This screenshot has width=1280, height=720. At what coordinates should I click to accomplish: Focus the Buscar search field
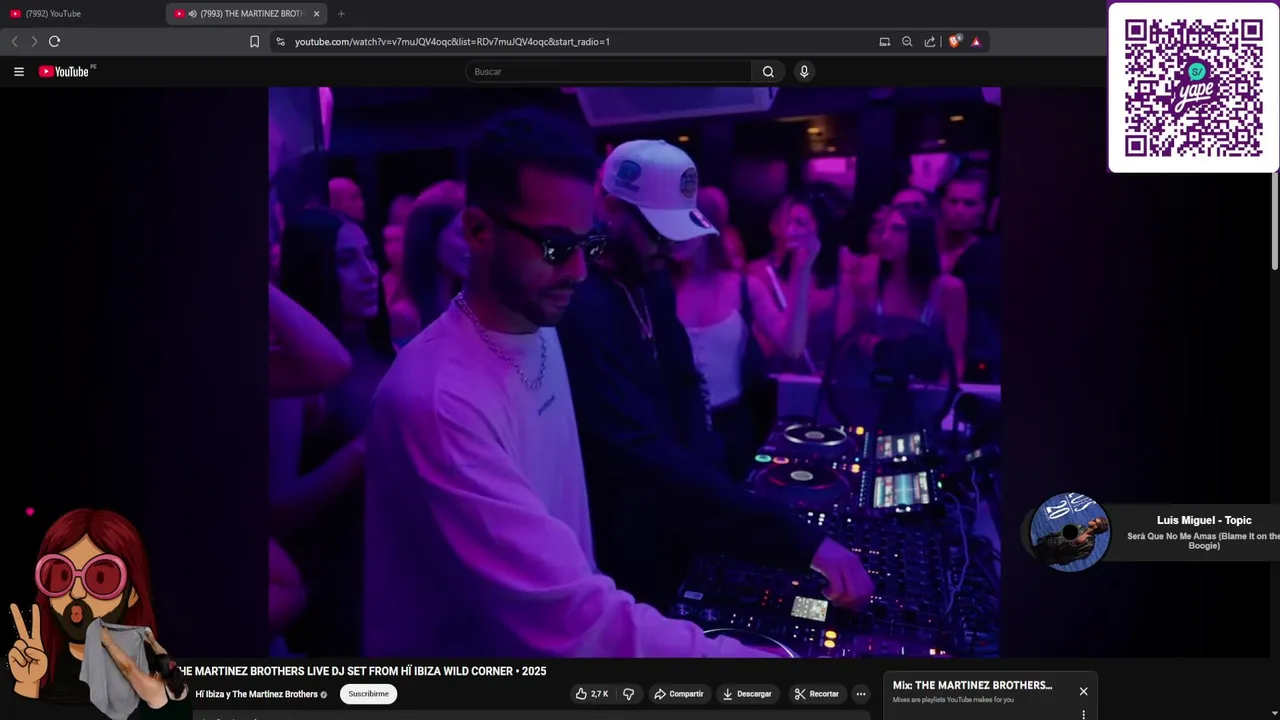(608, 71)
